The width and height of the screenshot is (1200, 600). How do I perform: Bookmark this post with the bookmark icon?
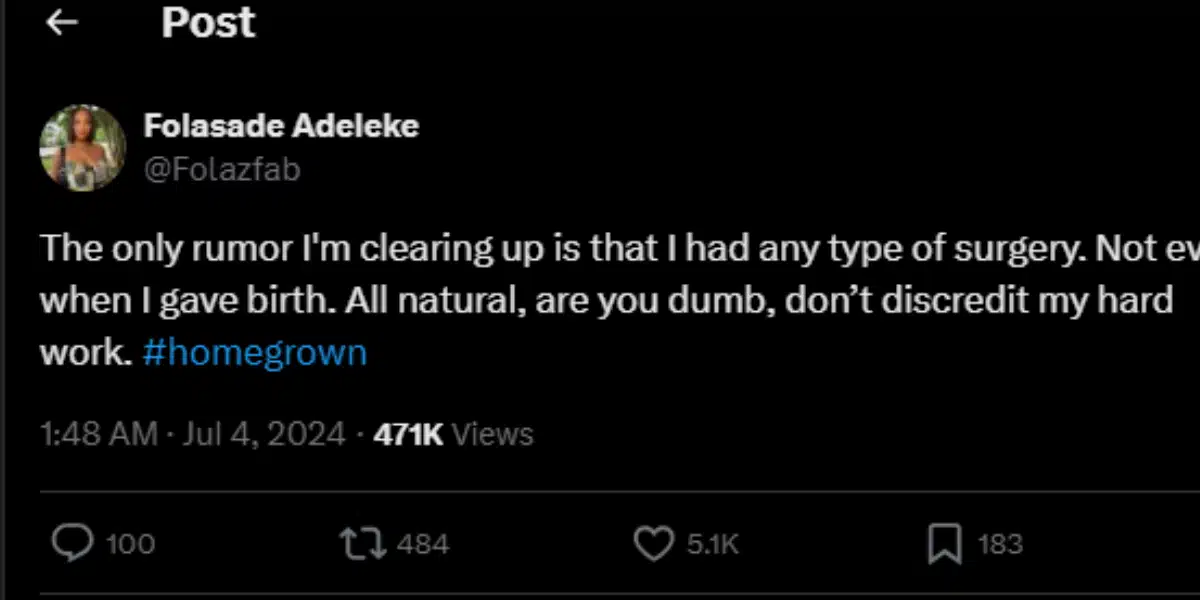pyautogui.click(x=943, y=543)
